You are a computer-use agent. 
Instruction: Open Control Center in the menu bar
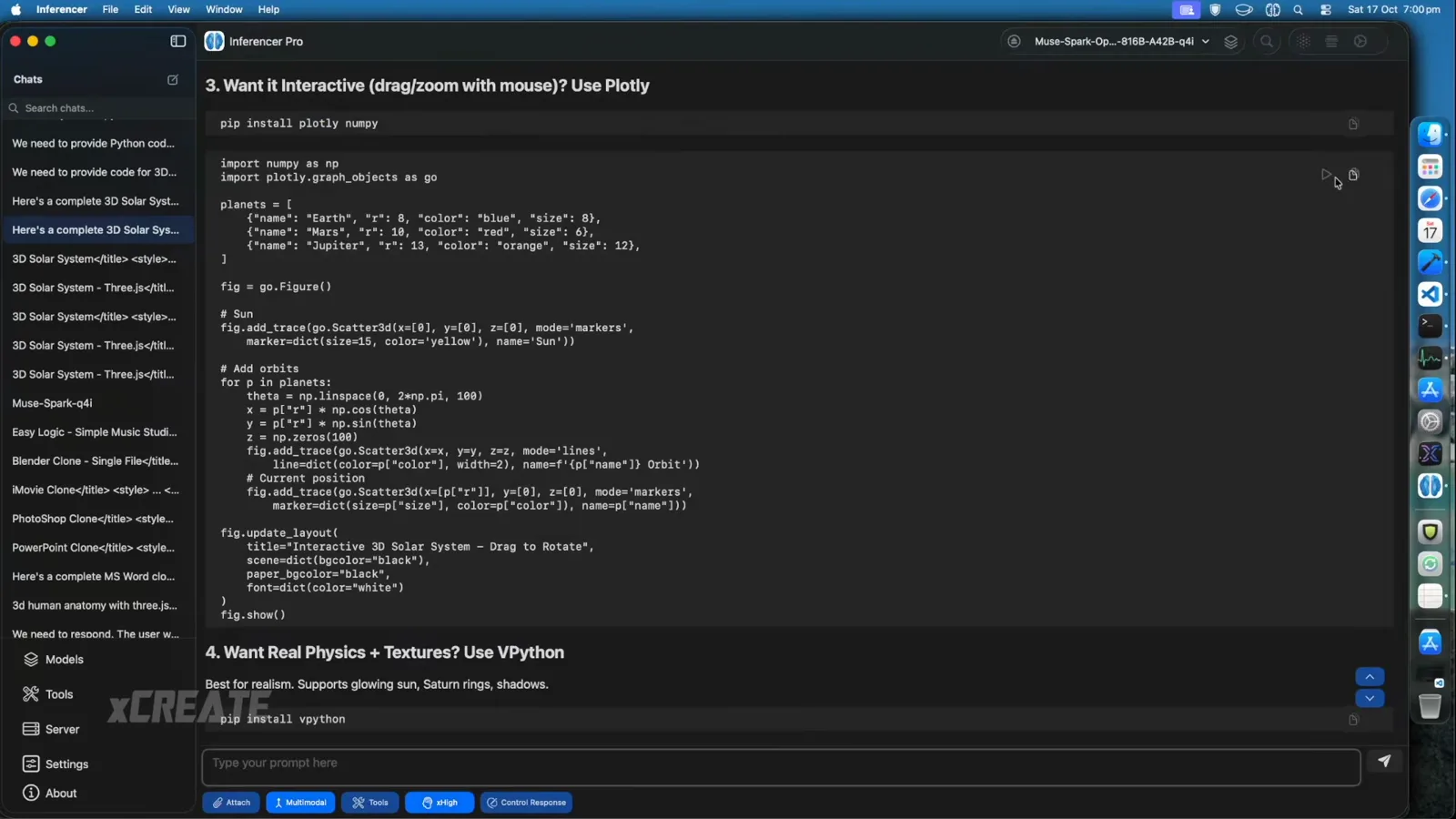(x=1326, y=10)
